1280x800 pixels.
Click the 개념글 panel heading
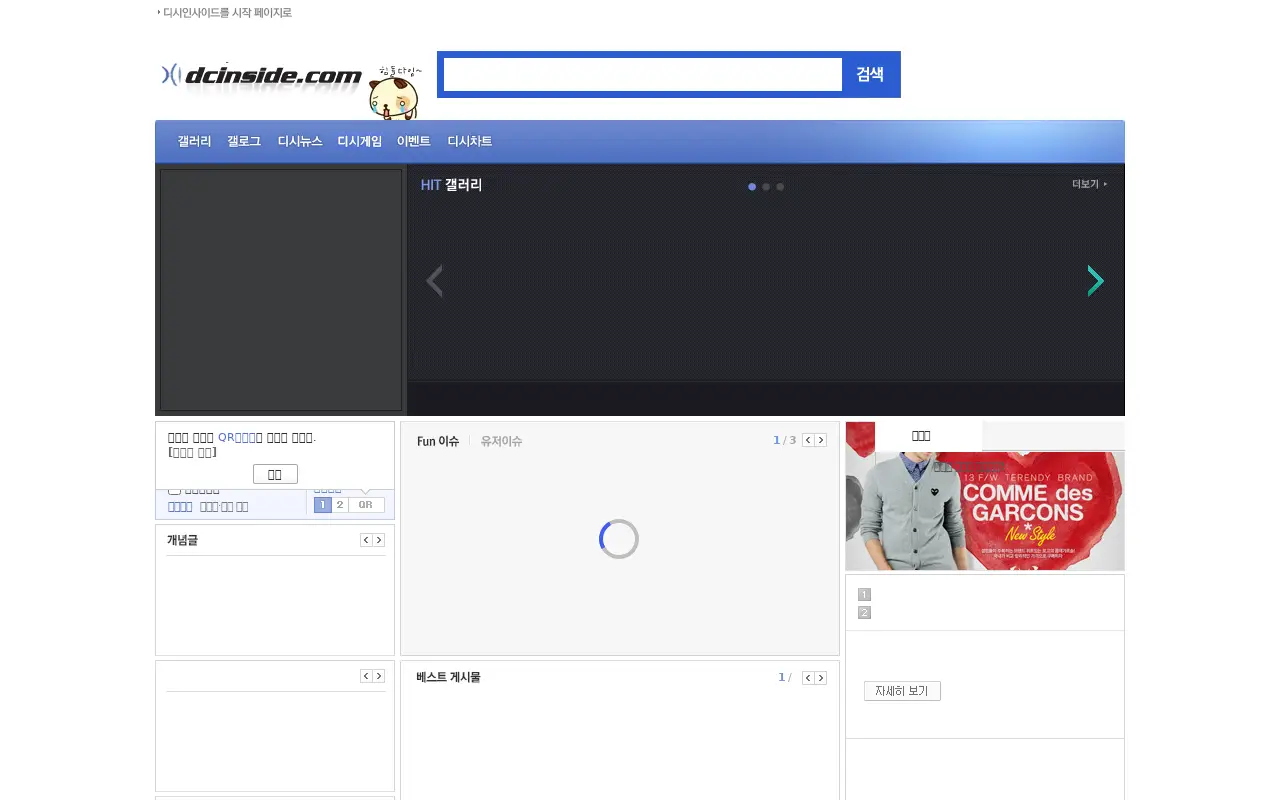182,540
